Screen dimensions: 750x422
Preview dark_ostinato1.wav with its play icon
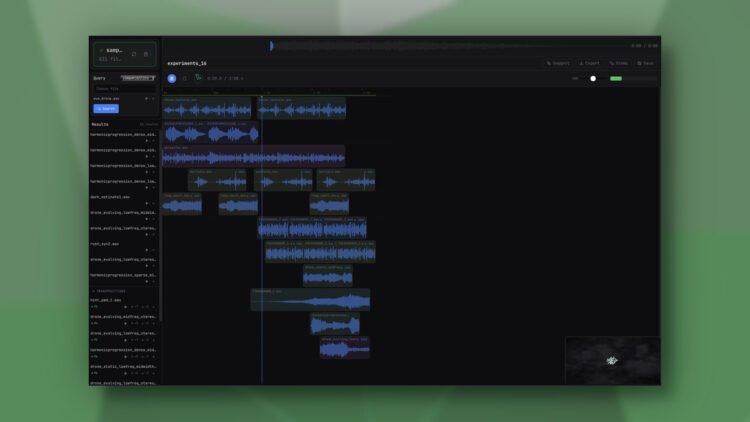click(147, 203)
